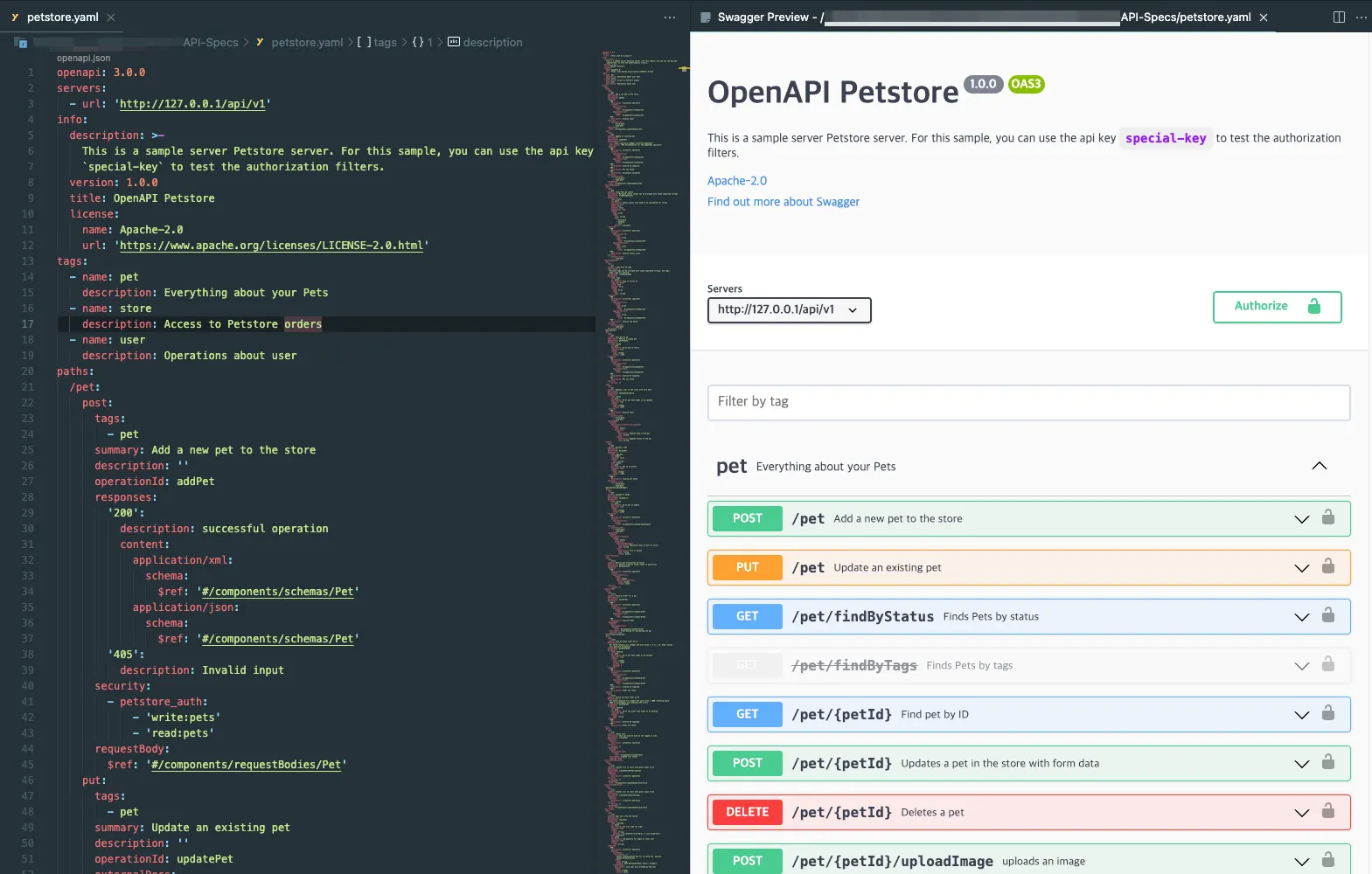Click the lock icon on POST /pet row
Viewport: 1372px width, 874px height.
point(1328,517)
